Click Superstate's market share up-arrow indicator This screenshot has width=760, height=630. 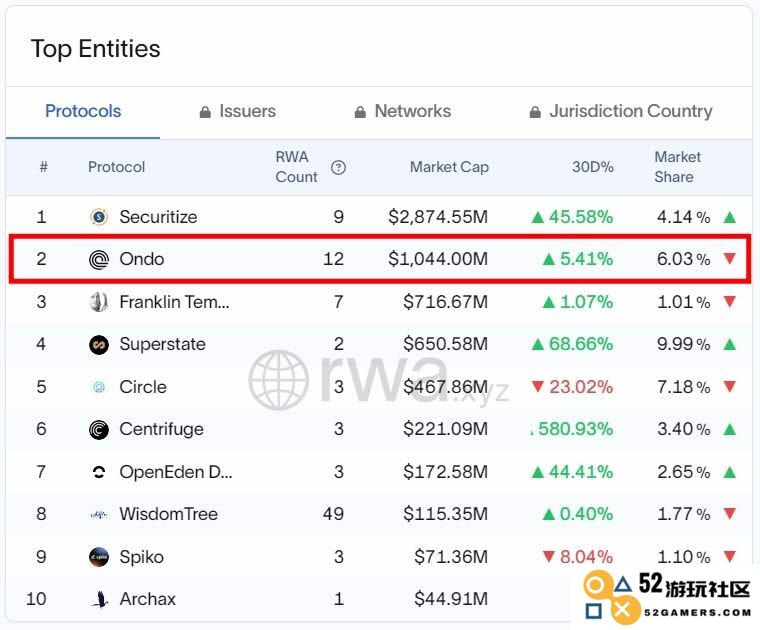(729, 344)
